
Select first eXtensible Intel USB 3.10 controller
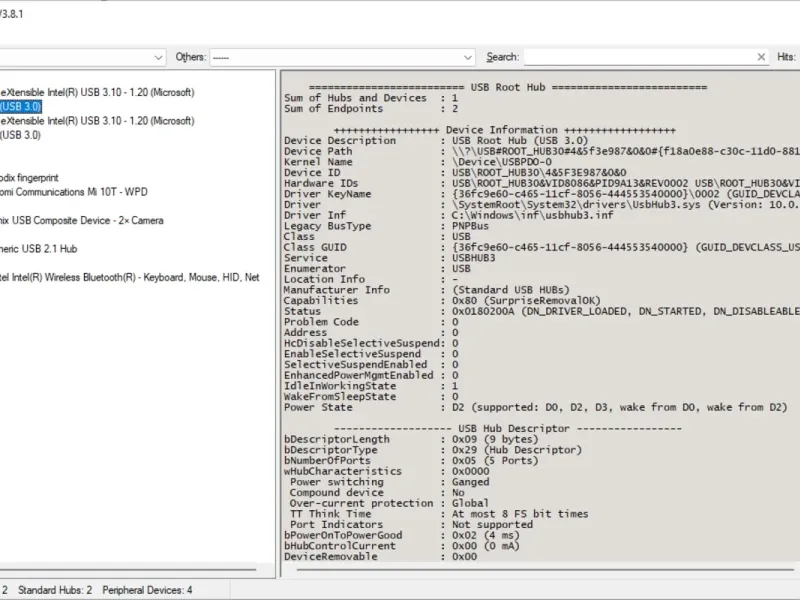point(97,92)
